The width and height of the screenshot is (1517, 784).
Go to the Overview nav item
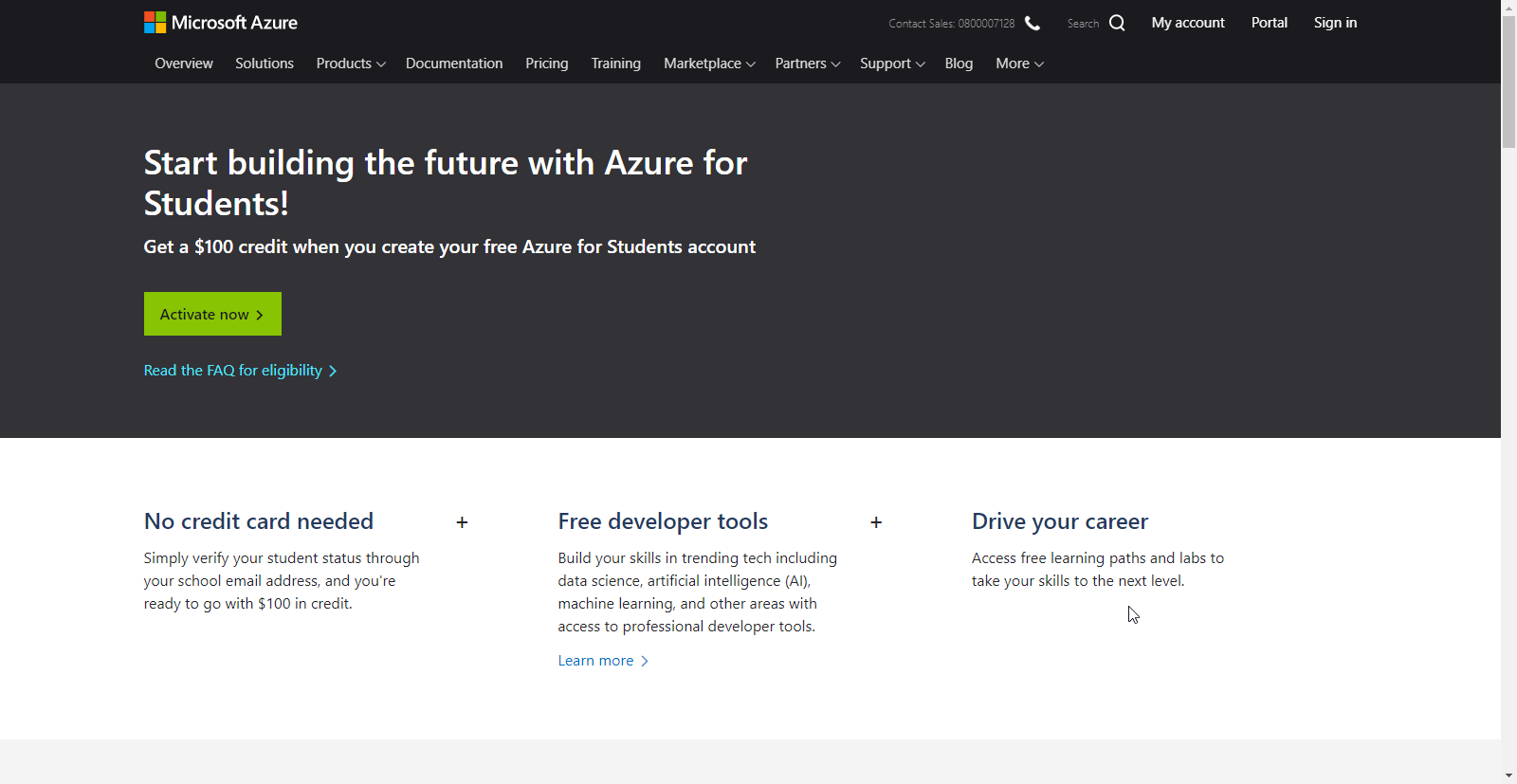(x=184, y=64)
